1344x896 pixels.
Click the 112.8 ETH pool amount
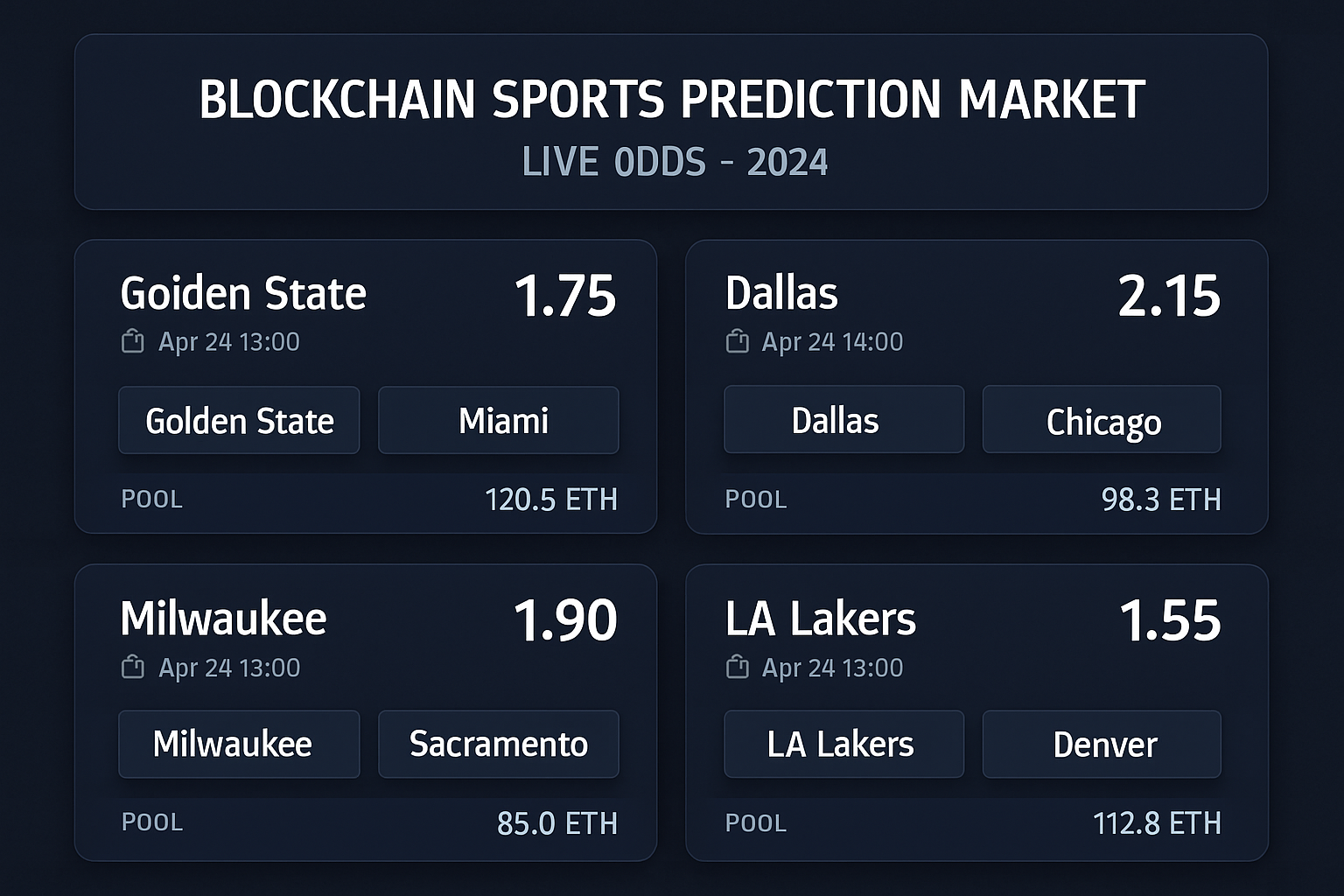click(1157, 823)
